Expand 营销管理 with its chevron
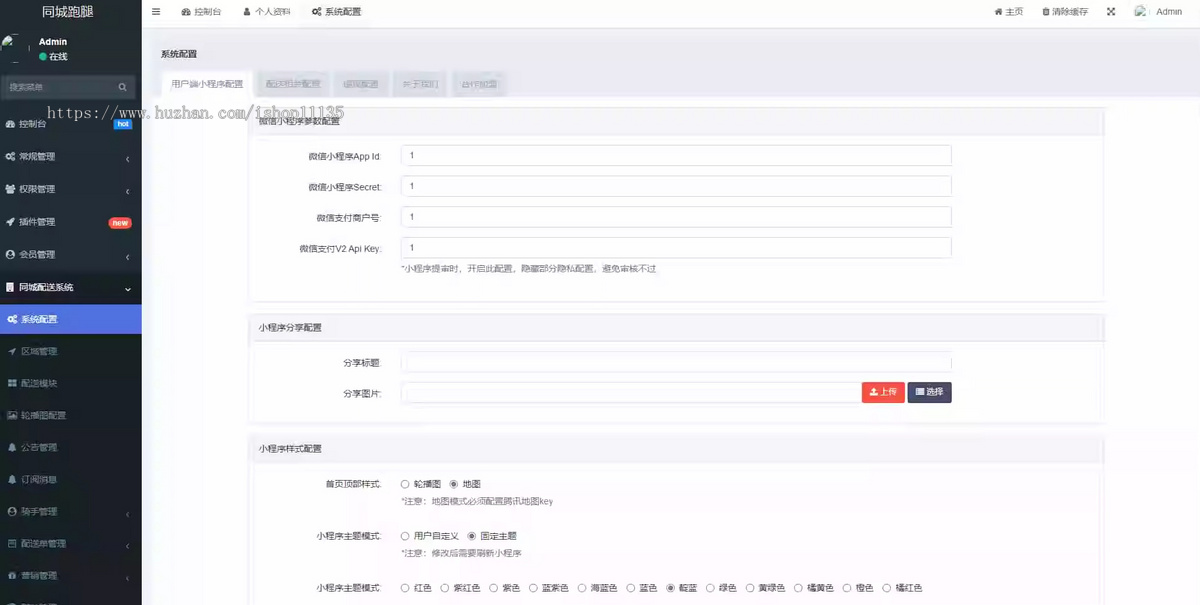Viewport: 1200px width, 605px height. 128,578
